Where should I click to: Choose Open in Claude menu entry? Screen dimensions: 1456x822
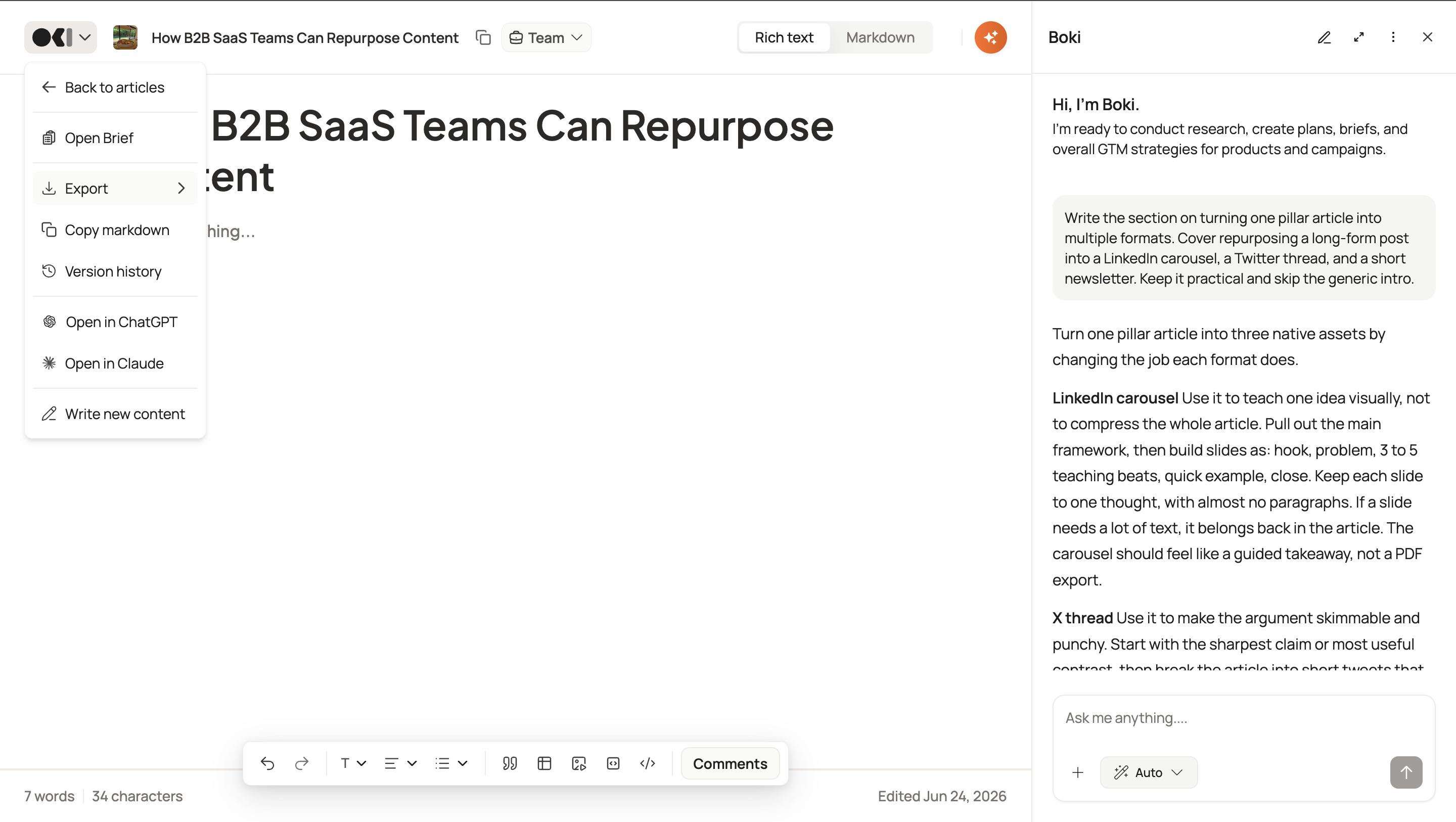(x=115, y=363)
